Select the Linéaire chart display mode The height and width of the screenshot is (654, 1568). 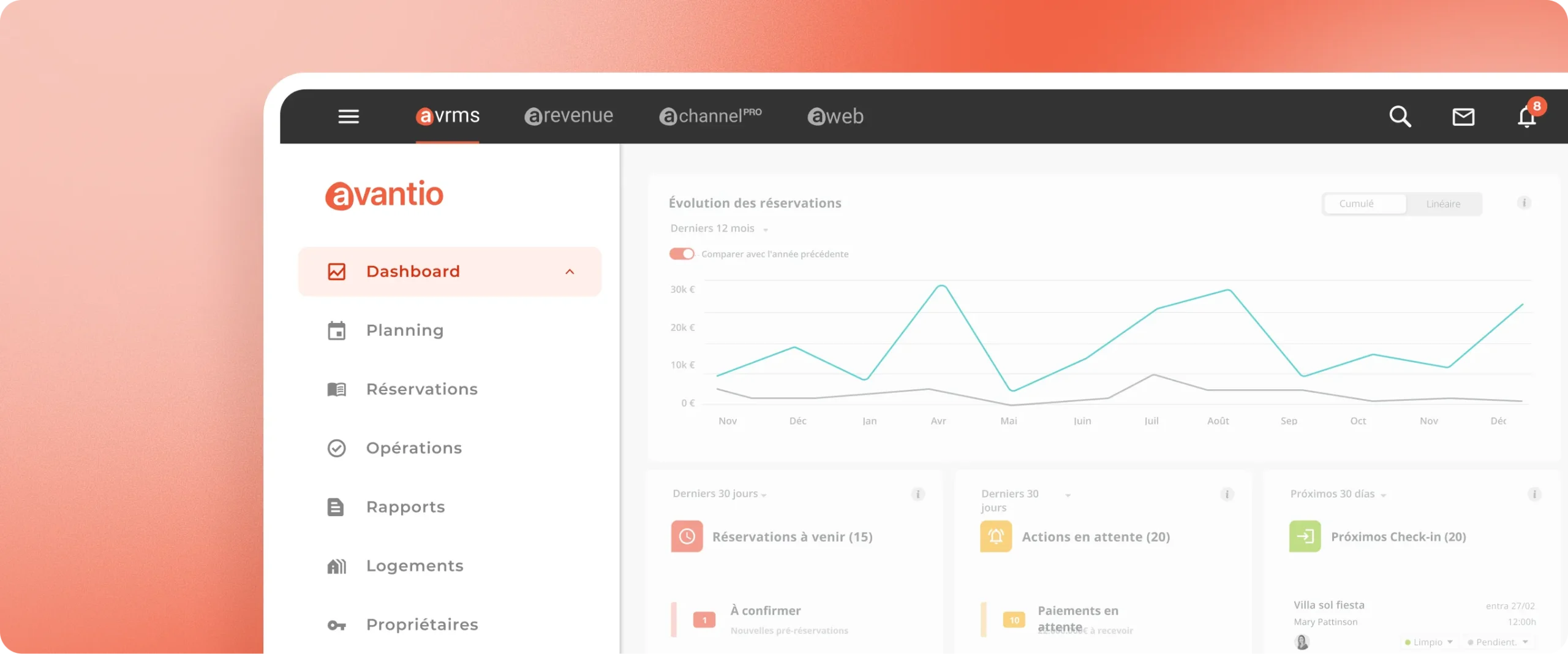[1443, 203]
